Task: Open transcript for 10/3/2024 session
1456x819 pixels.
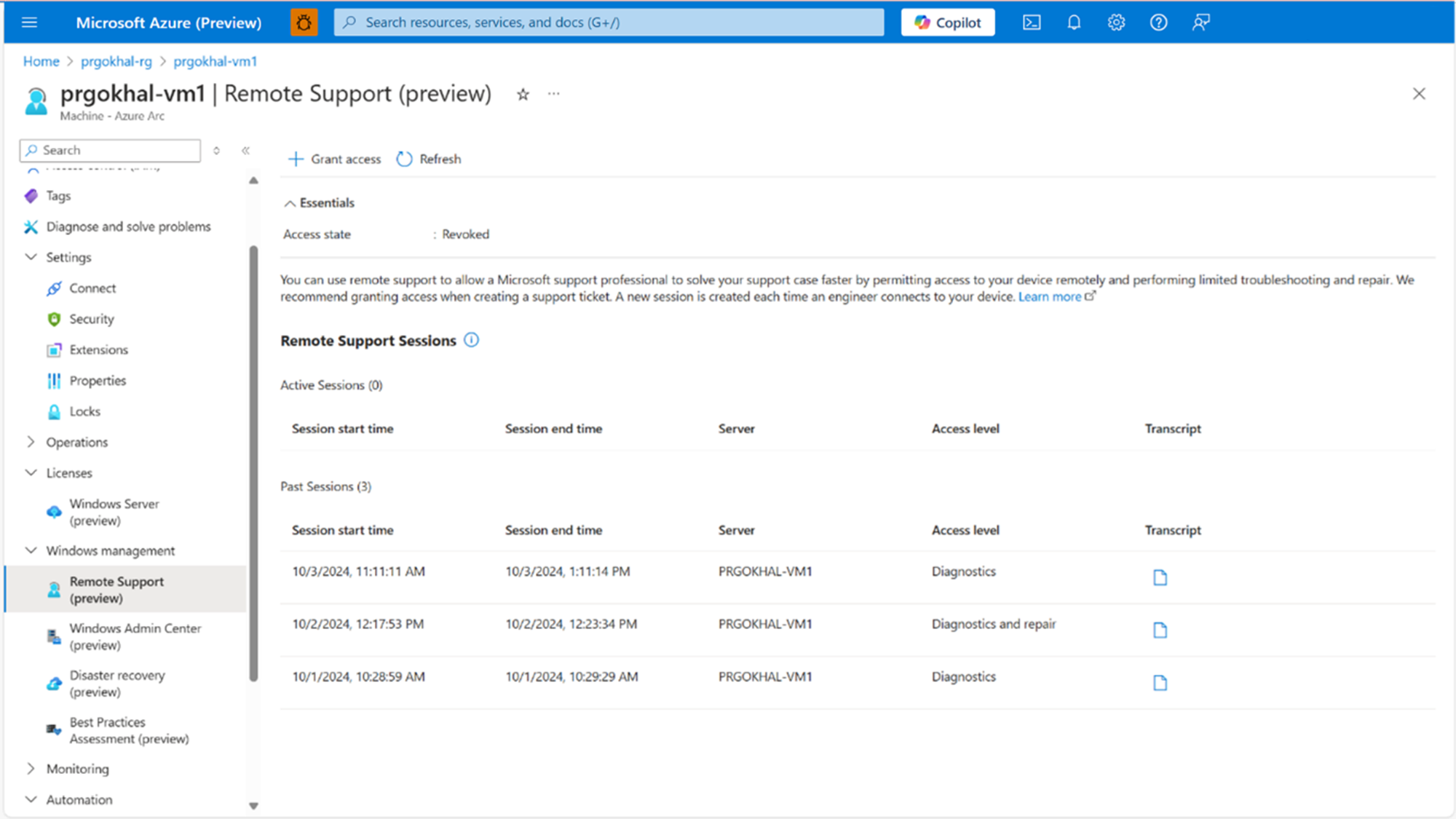Action: (1160, 577)
